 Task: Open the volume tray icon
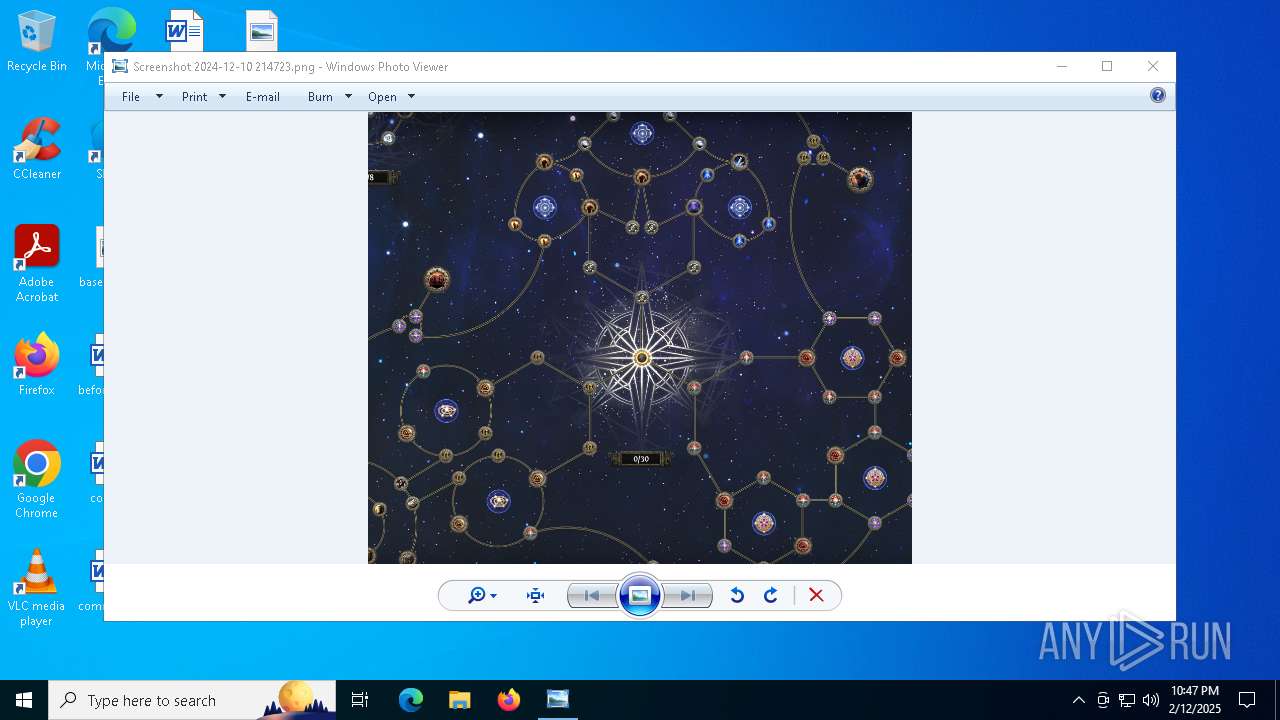pos(1150,700)
